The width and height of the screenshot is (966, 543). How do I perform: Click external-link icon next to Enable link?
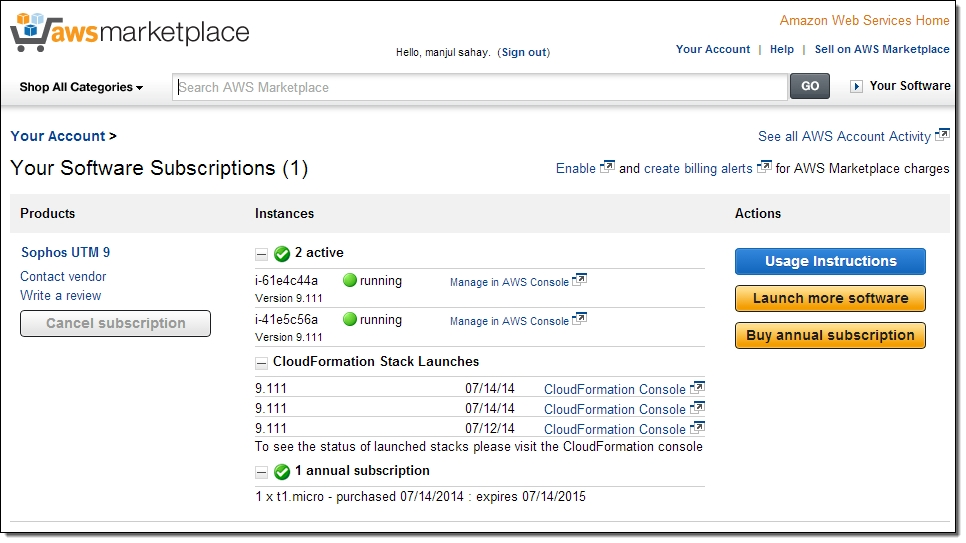pos(607,168)
